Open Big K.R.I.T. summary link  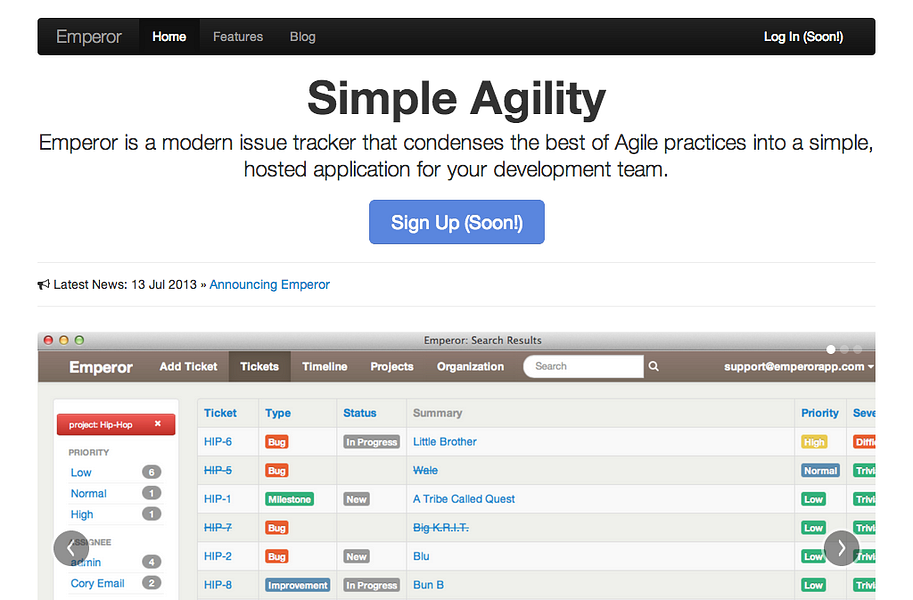[x=441, y=527]
